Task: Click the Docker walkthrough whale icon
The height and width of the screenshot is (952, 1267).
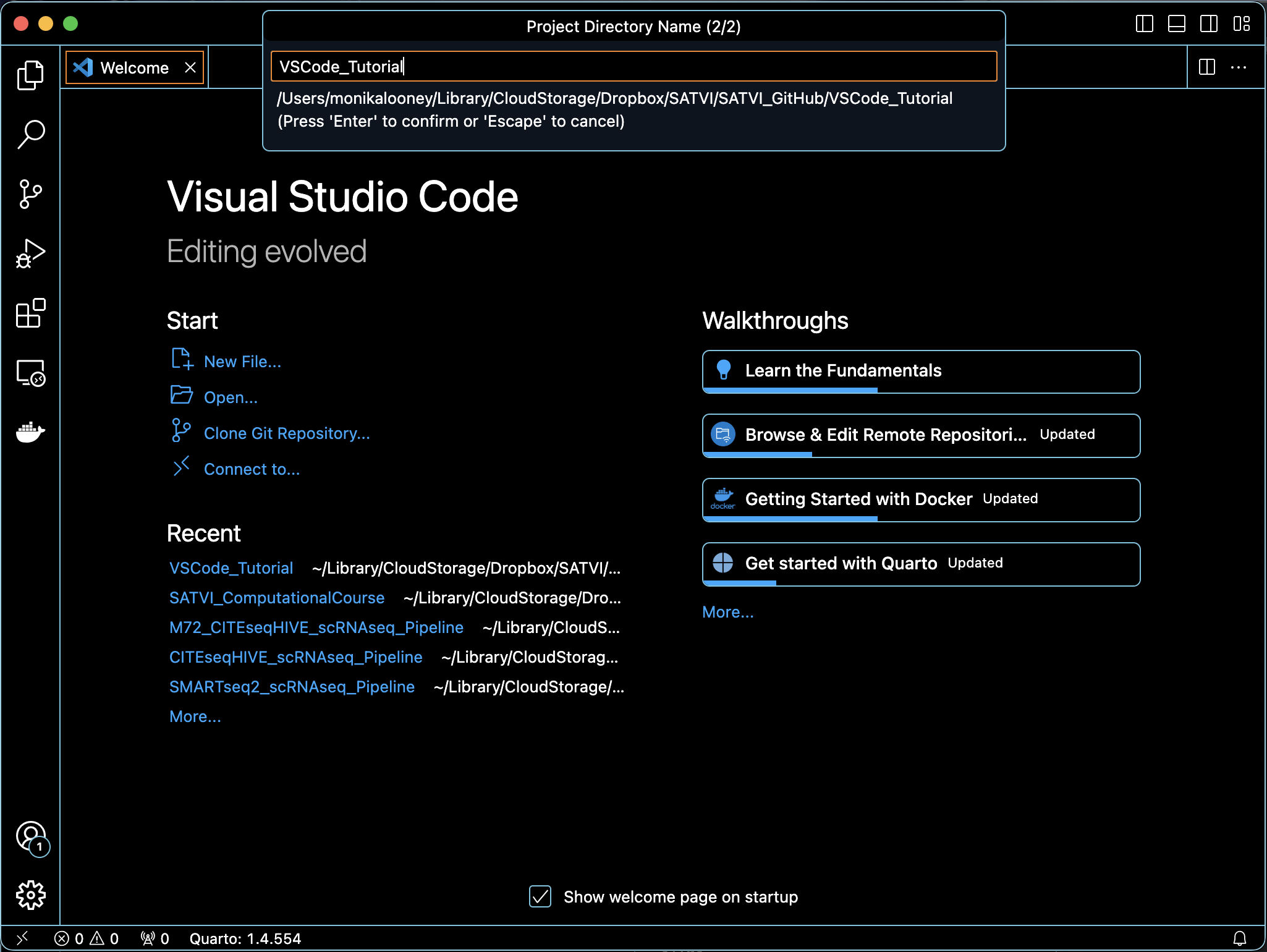Action: pyautogui.click(x=723, y=498)
